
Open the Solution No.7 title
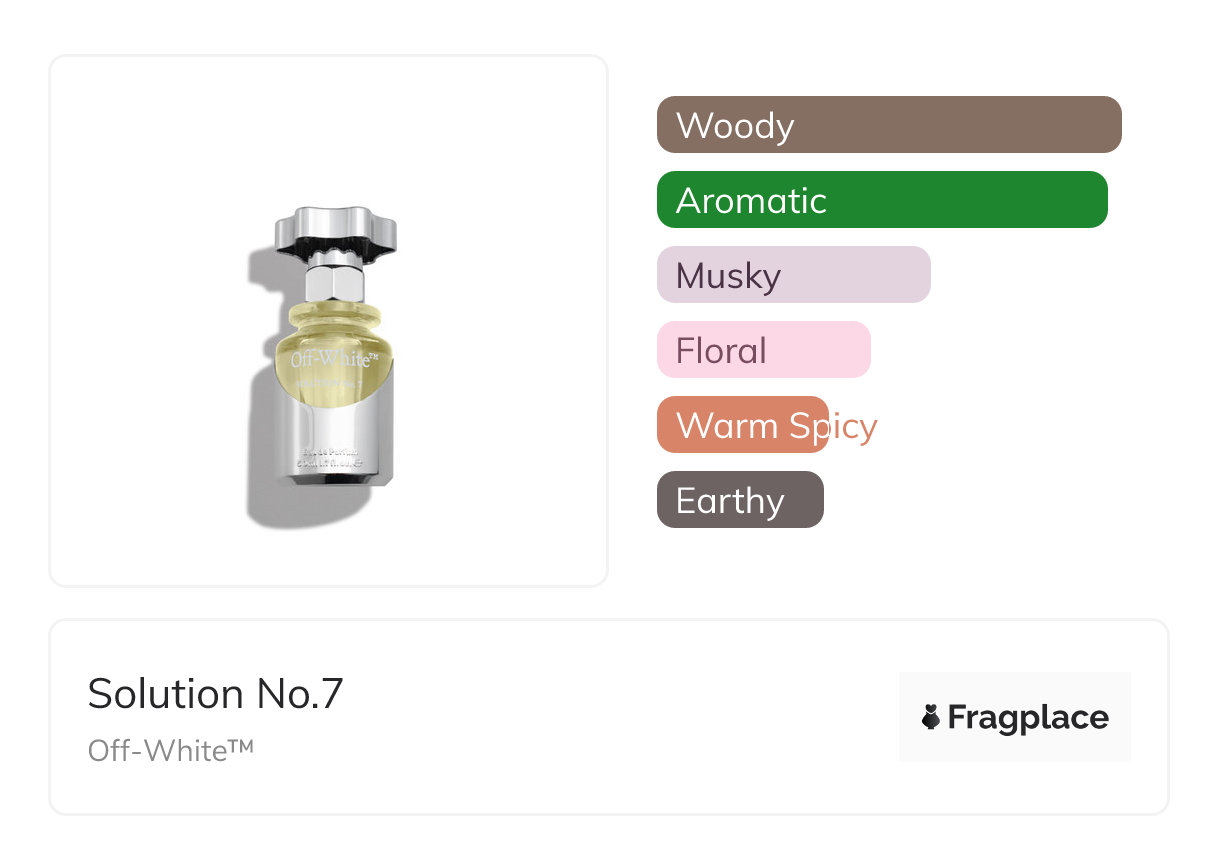pos(215,693)
